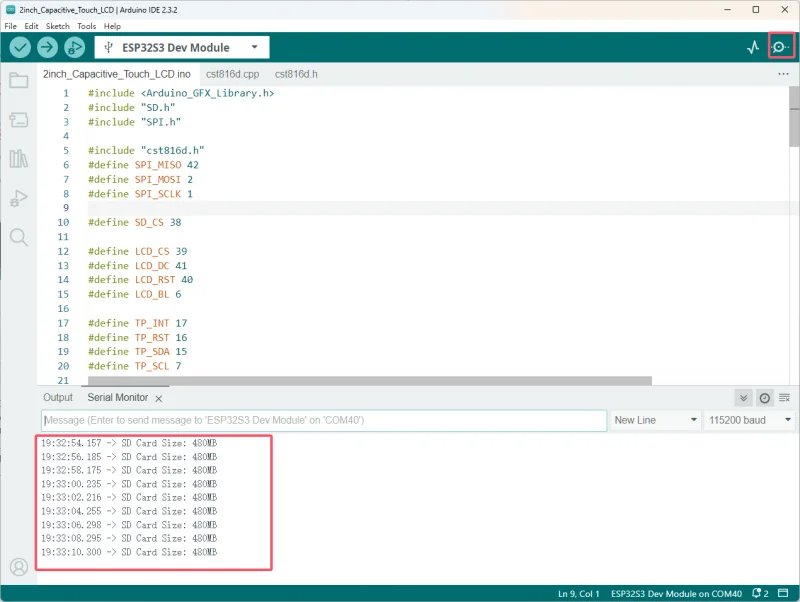800x602 pixels.
Task: Open the Sketchbook folder sidebar icon
Action: (x=19, y=80)
